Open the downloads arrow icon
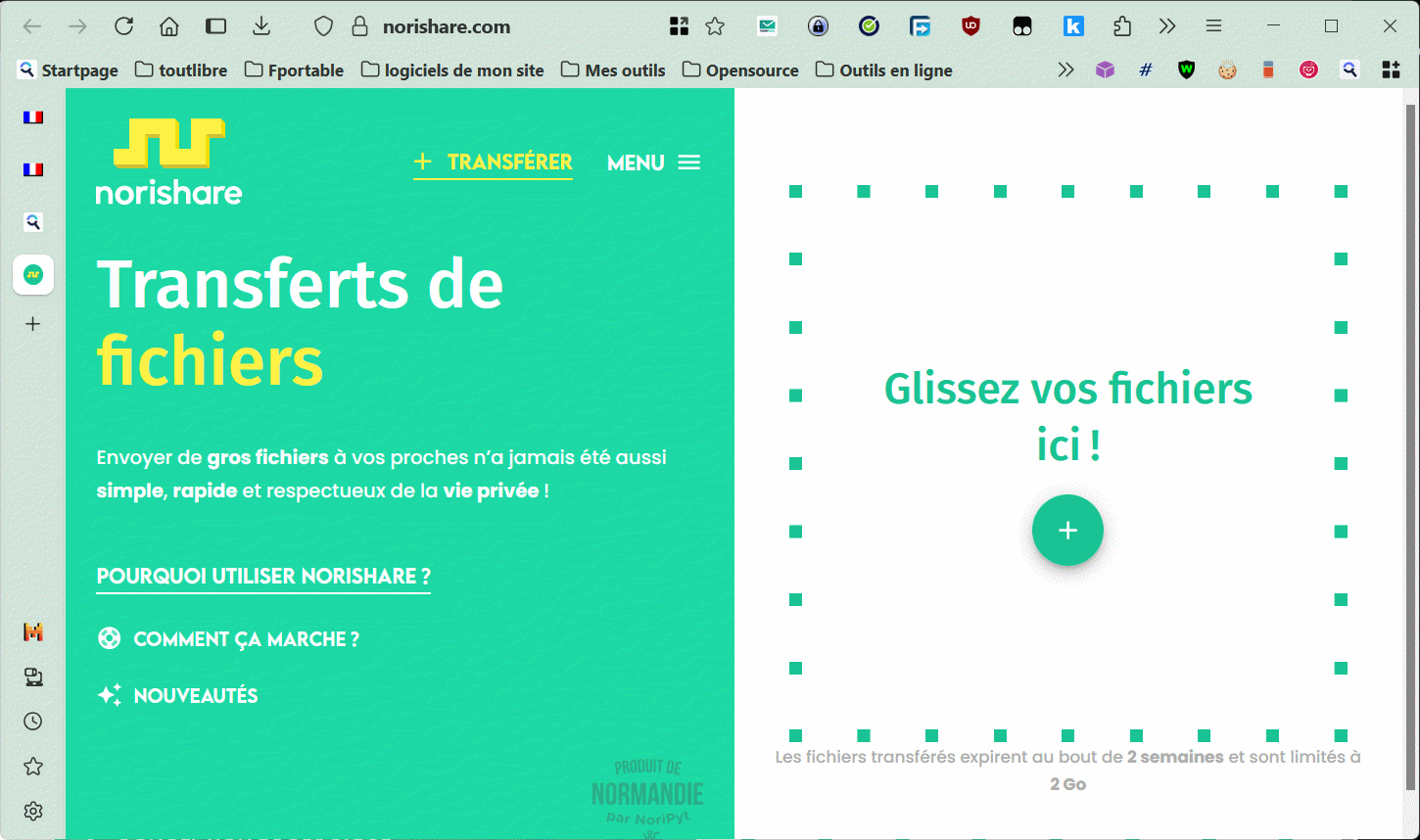1420x840 pixels. [x=261, y=26]
